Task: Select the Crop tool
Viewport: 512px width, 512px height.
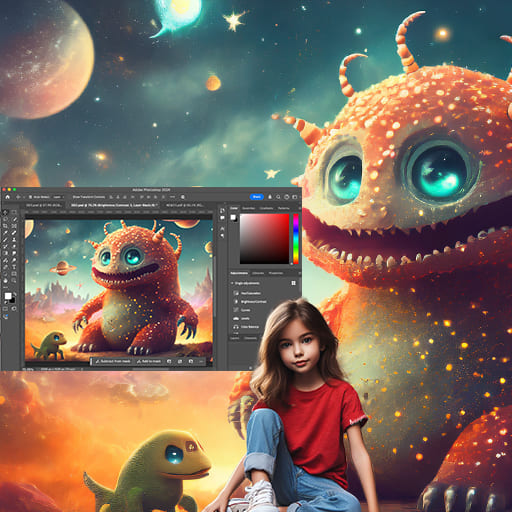Action: 5,226
